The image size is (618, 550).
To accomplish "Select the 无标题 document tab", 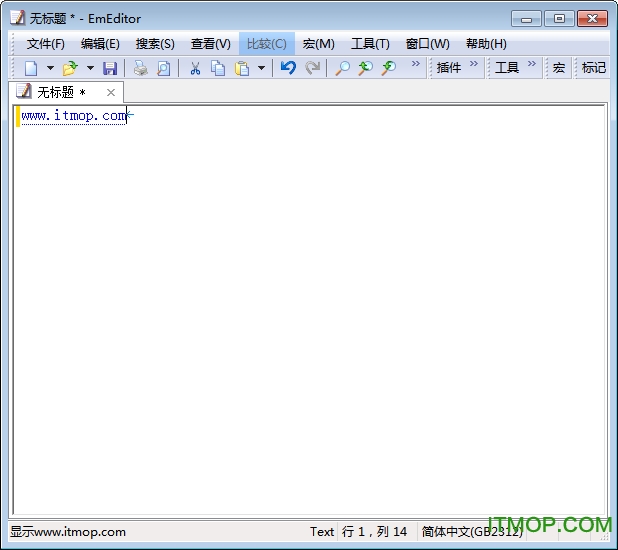I will (x=66, y=92).
